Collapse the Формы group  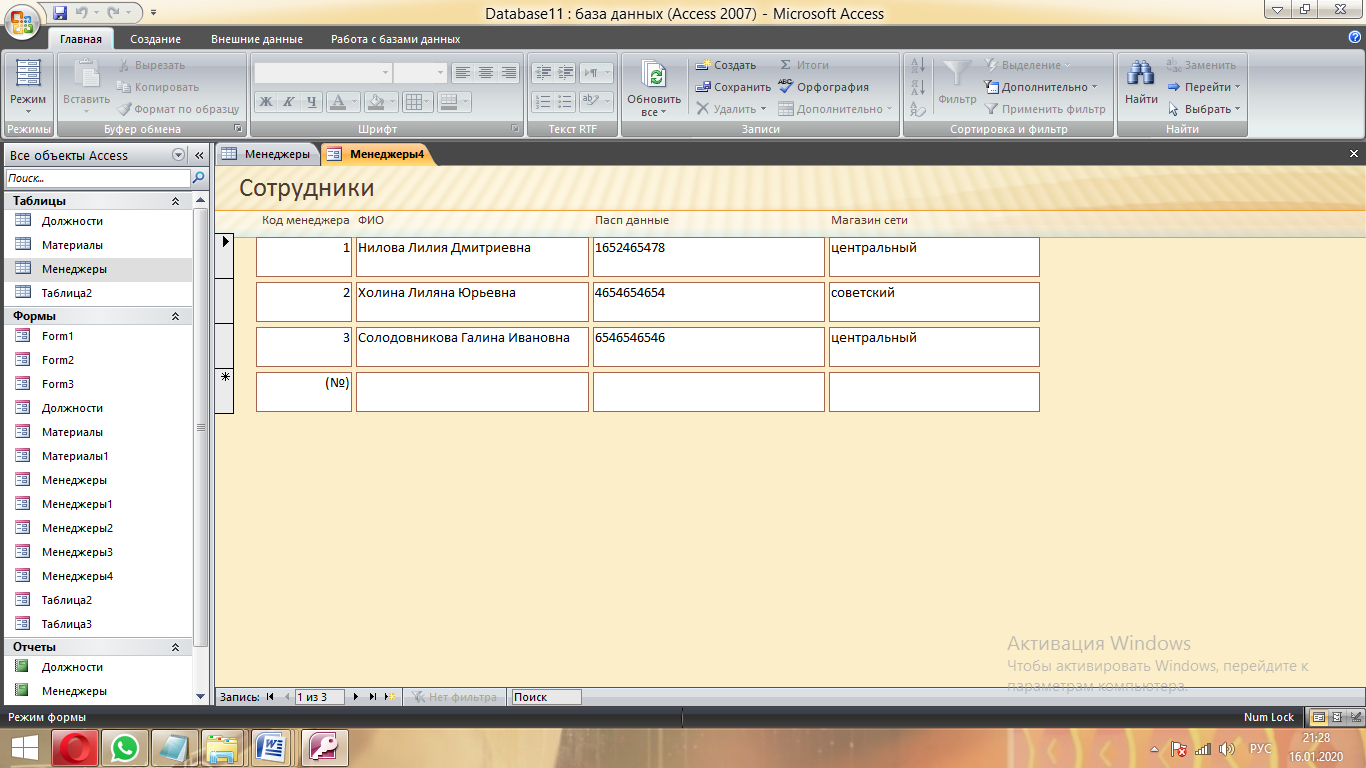pyautogui.click(x=175, y=316)
